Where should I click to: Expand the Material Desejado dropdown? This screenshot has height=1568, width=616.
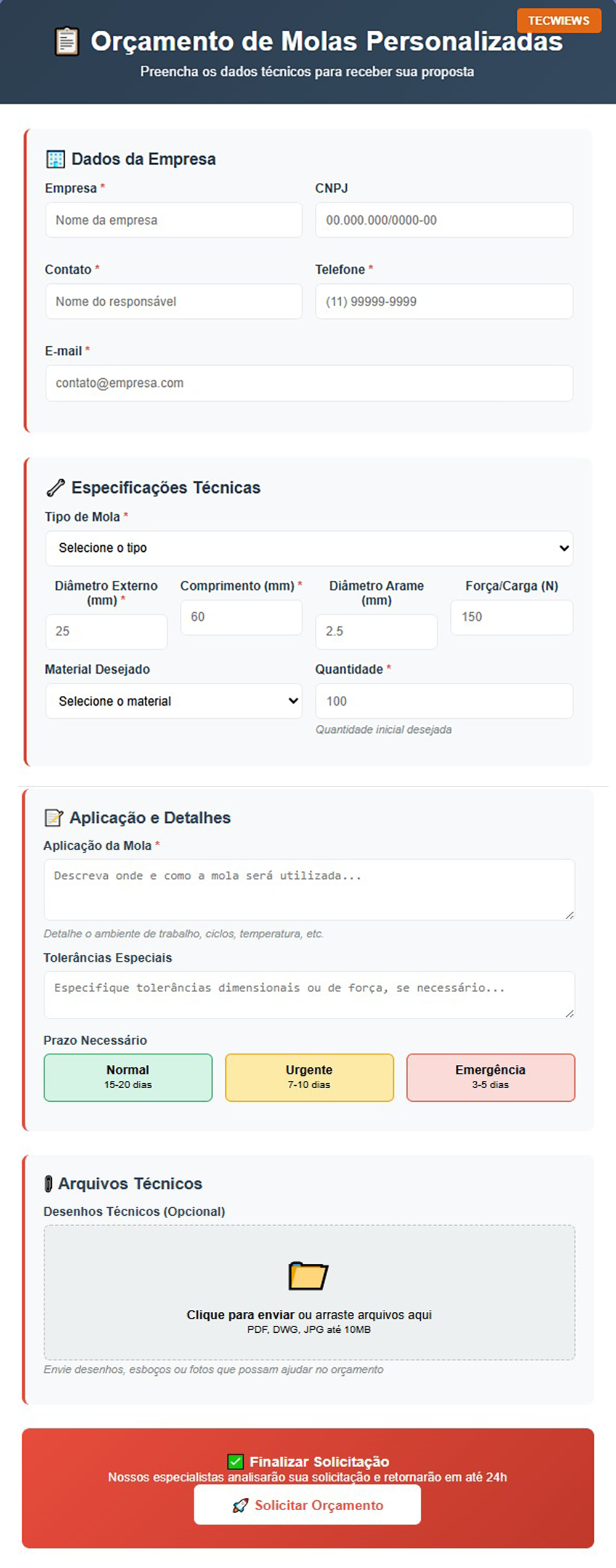(x=174, y=701)
